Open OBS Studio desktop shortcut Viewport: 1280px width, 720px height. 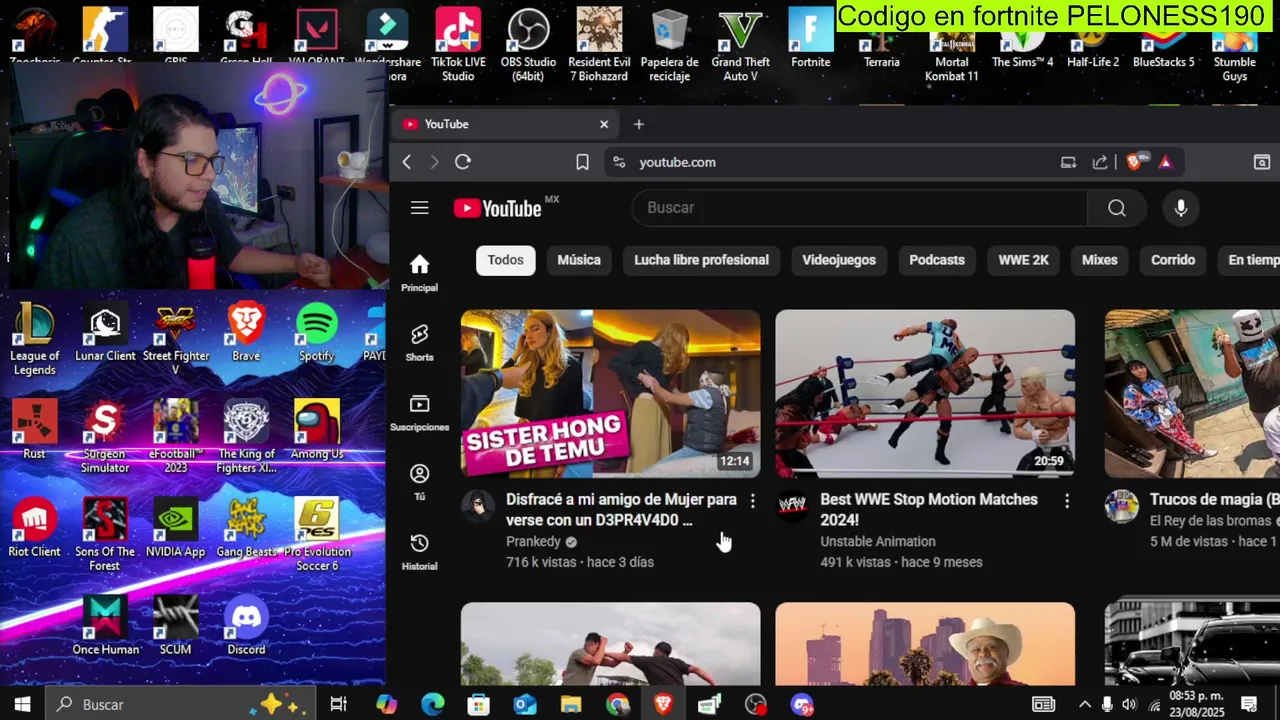528,45
